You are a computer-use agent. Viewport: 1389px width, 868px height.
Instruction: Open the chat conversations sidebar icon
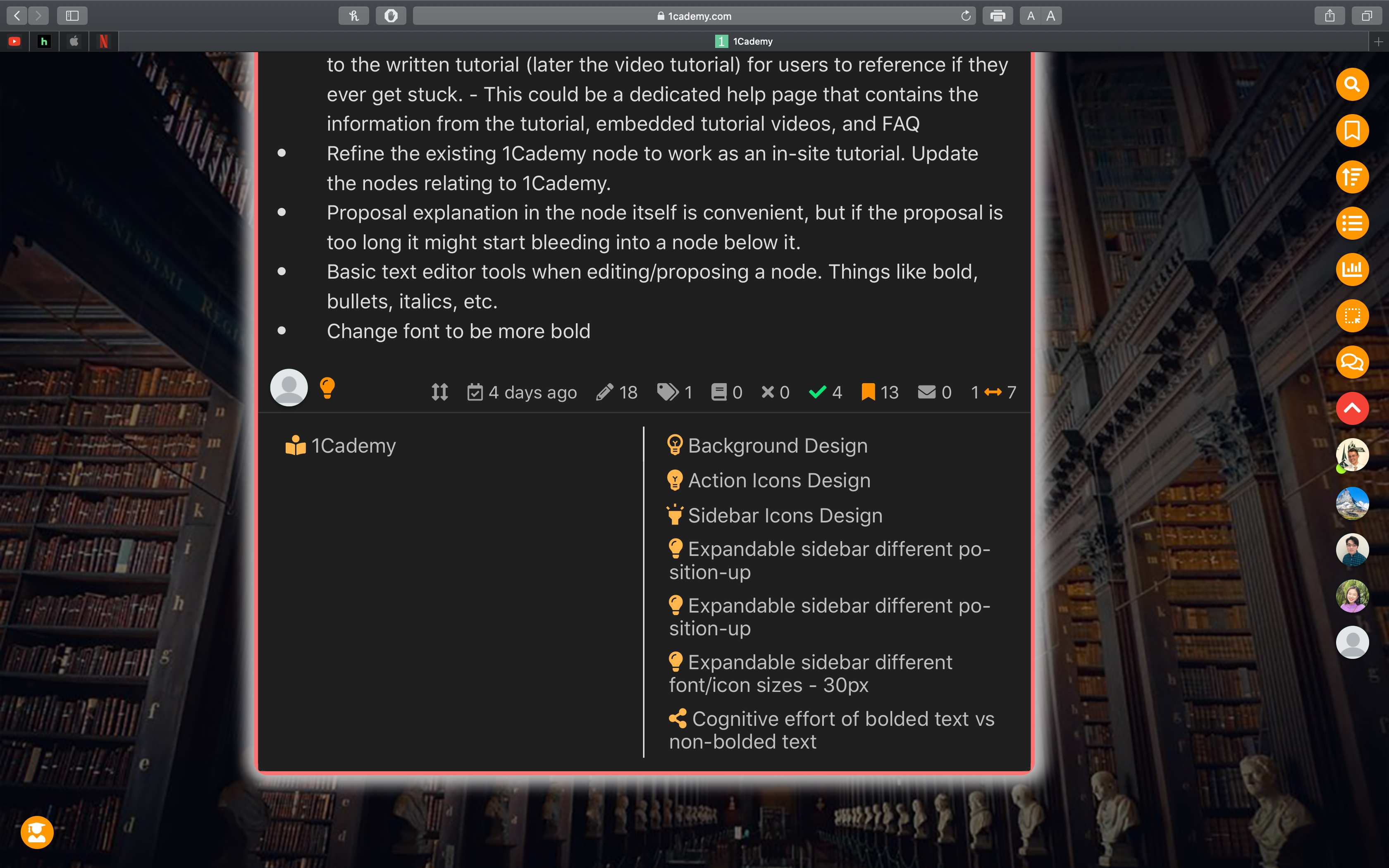1352,362
